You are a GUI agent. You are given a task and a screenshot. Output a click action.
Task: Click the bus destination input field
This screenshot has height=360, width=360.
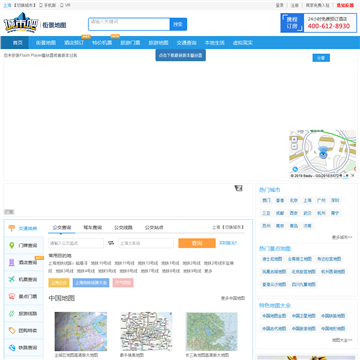click(x=146, y=243)
